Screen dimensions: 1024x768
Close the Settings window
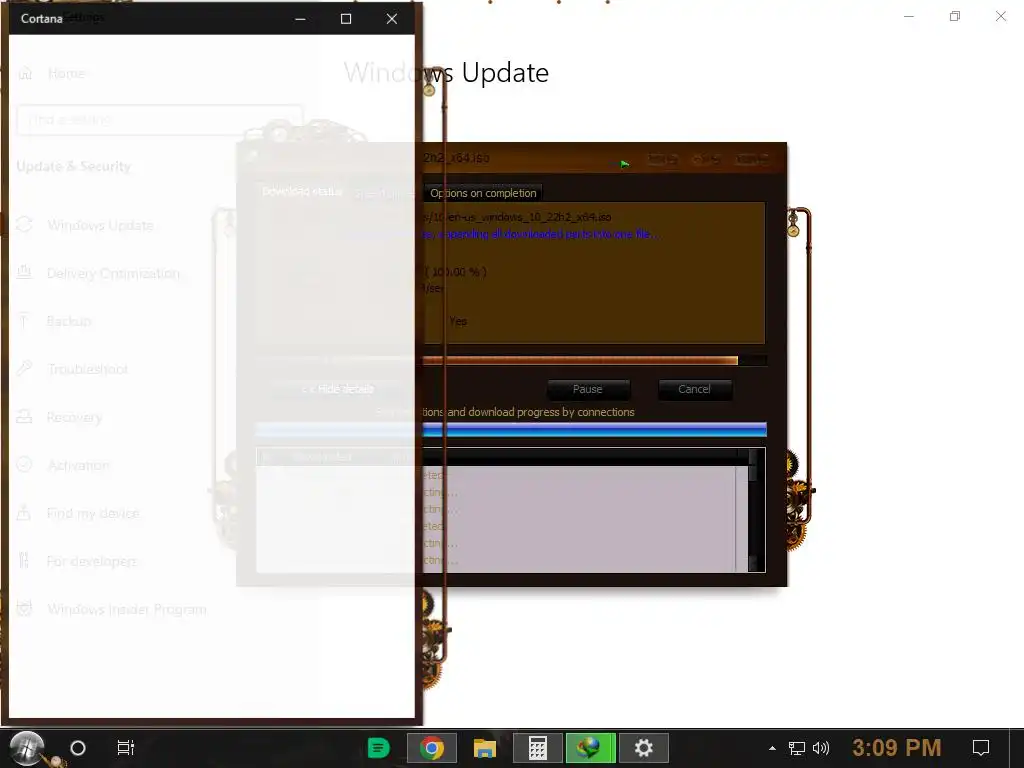tap(1000, 16)
